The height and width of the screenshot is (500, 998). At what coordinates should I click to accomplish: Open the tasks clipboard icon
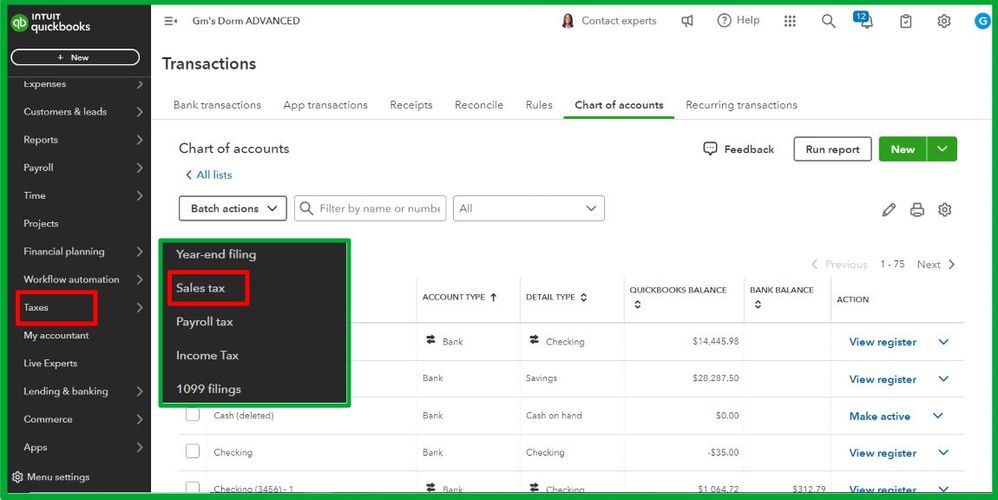(x=905, y=21)
